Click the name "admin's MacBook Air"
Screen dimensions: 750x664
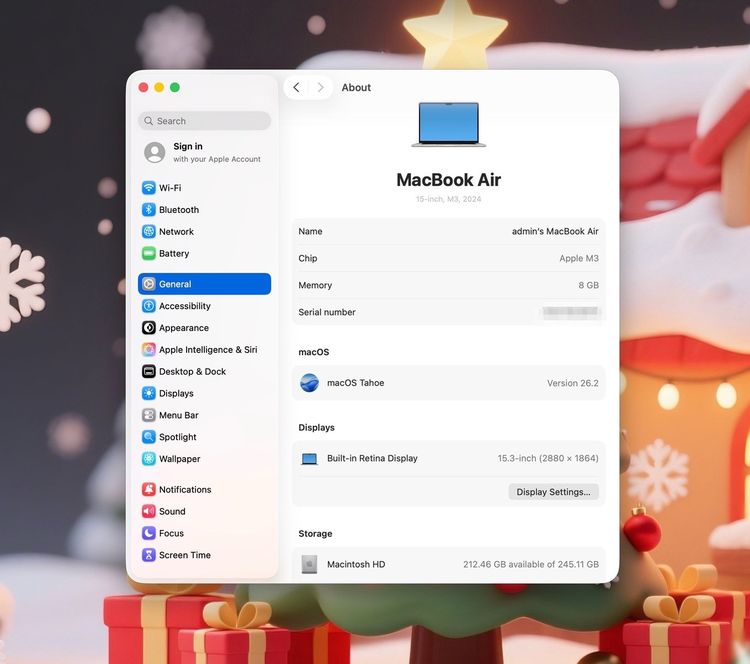coord(555,231)
